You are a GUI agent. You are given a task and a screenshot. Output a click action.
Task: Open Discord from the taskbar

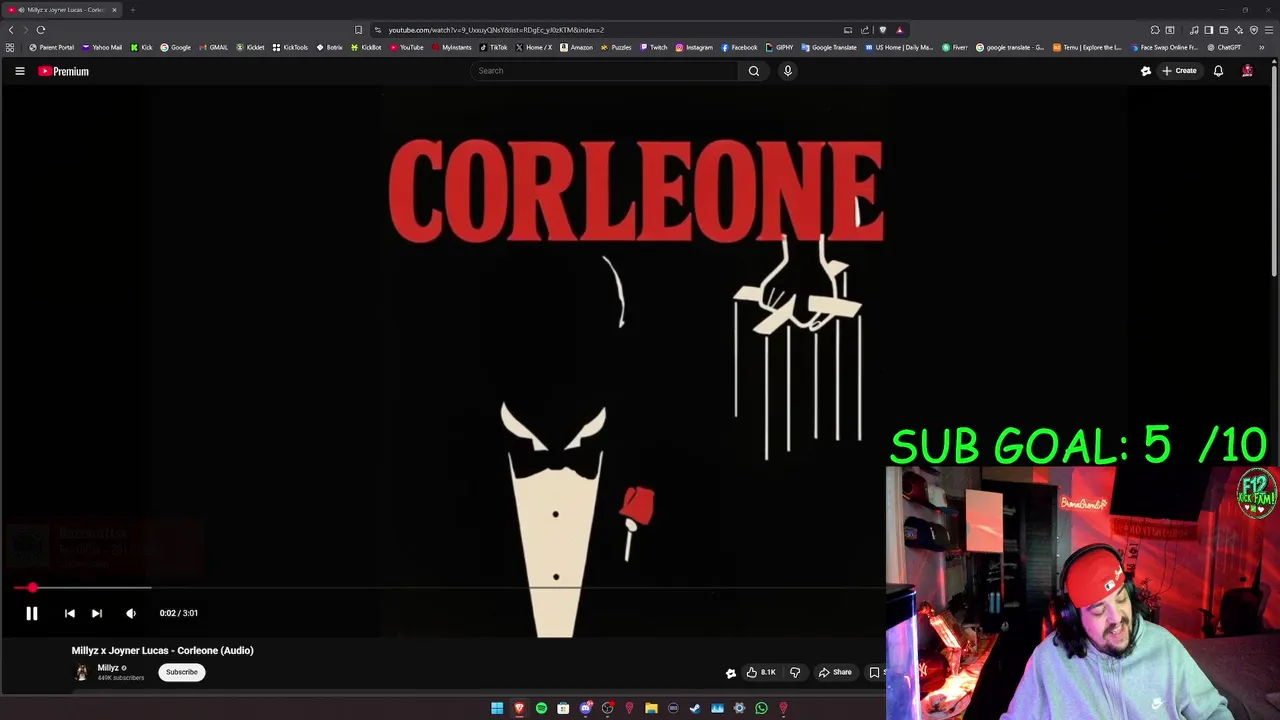tap(585, 708)
